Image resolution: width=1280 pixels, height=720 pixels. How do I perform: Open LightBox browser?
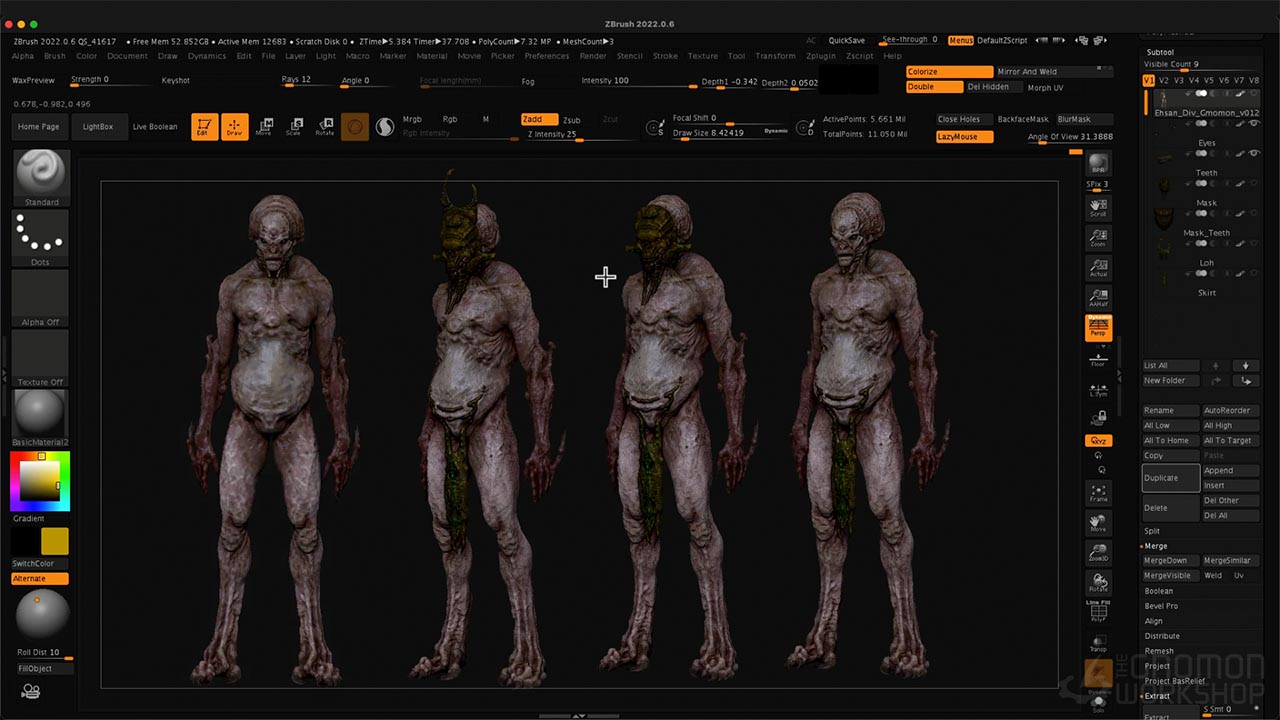[x=98, y=127]
